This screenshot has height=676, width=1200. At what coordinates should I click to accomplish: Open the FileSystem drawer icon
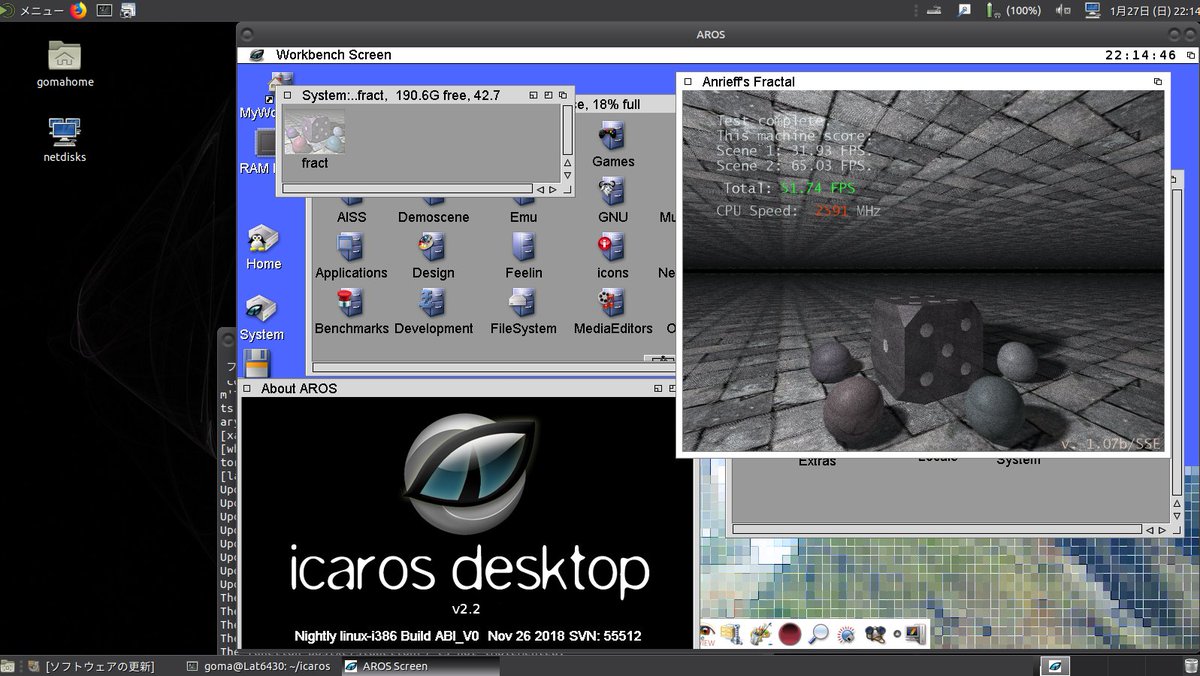point(523,303)
